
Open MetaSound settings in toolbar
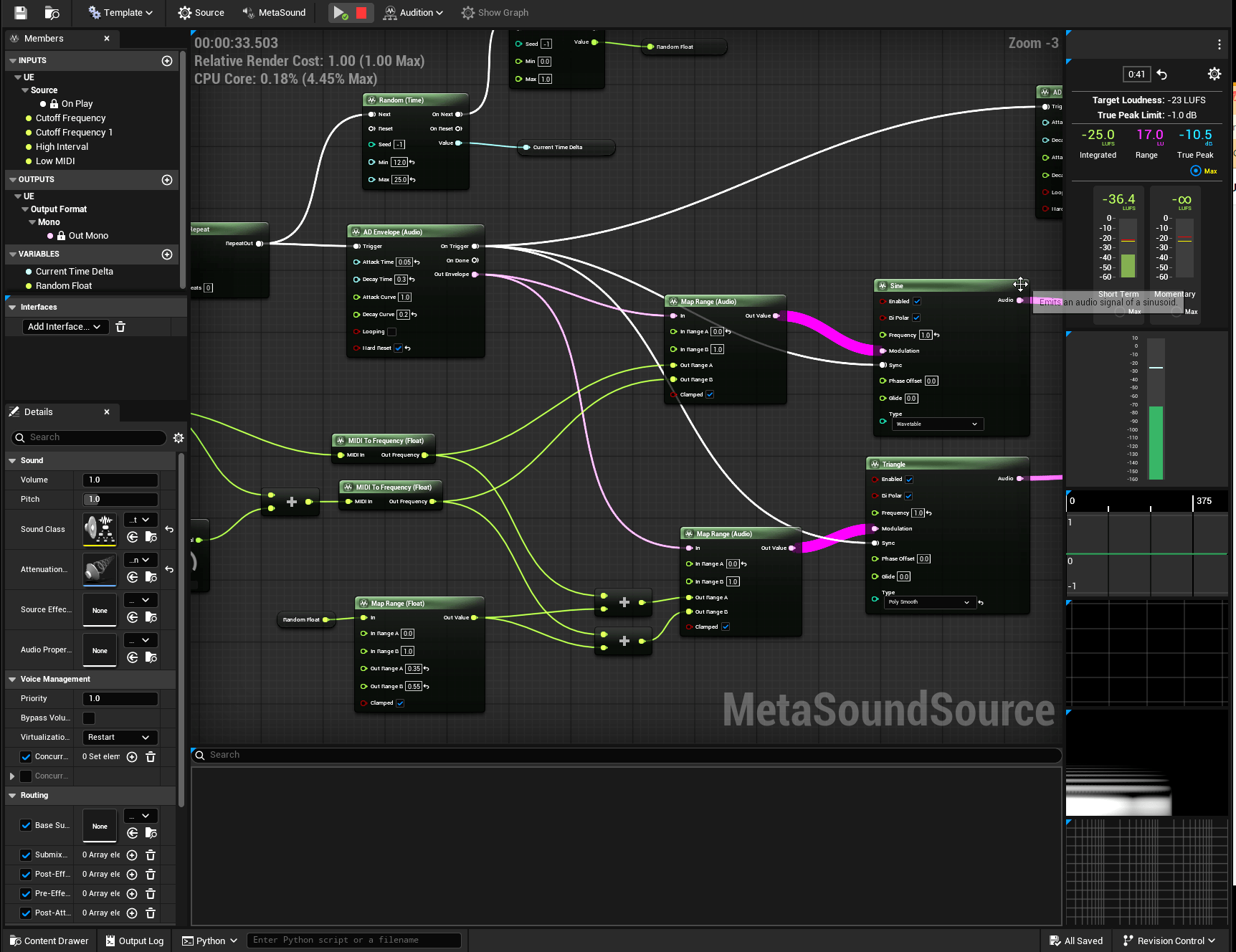point(275,12)
